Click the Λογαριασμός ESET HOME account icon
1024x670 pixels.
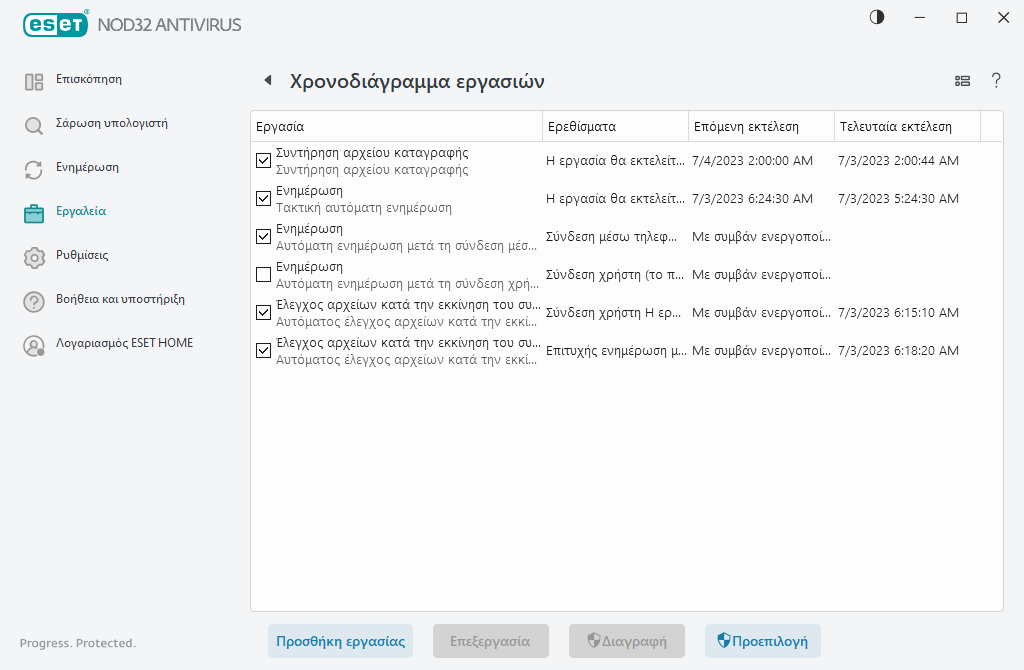click(x=34, y=346)
